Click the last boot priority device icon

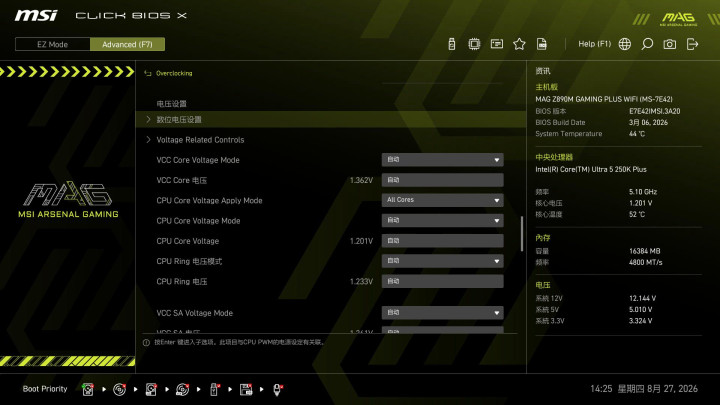(x=278, y=389)
